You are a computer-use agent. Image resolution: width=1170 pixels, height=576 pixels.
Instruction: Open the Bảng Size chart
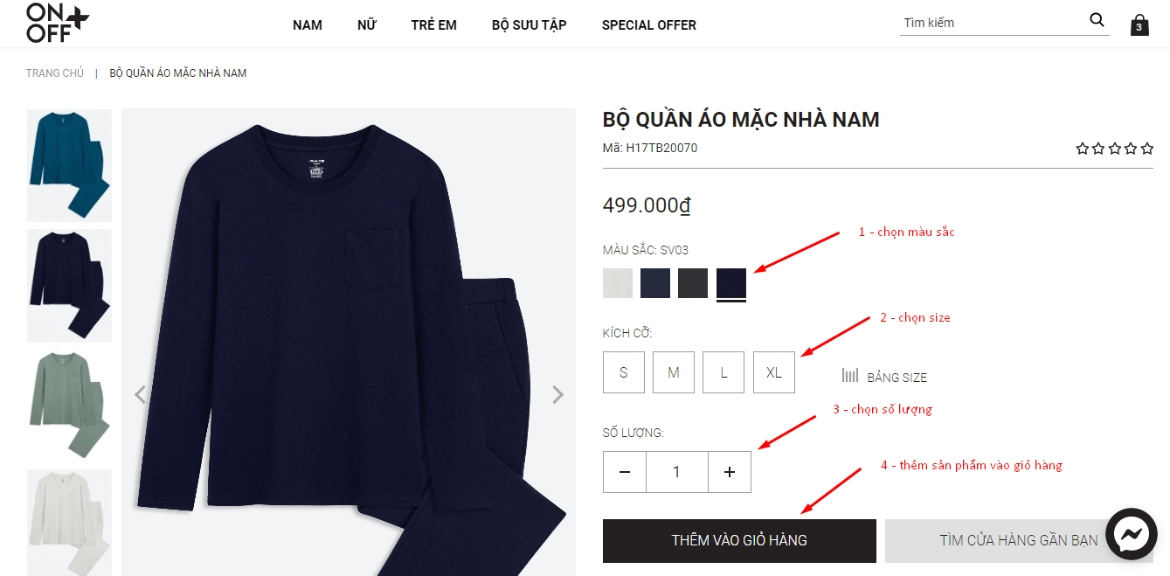click(884, 377)
